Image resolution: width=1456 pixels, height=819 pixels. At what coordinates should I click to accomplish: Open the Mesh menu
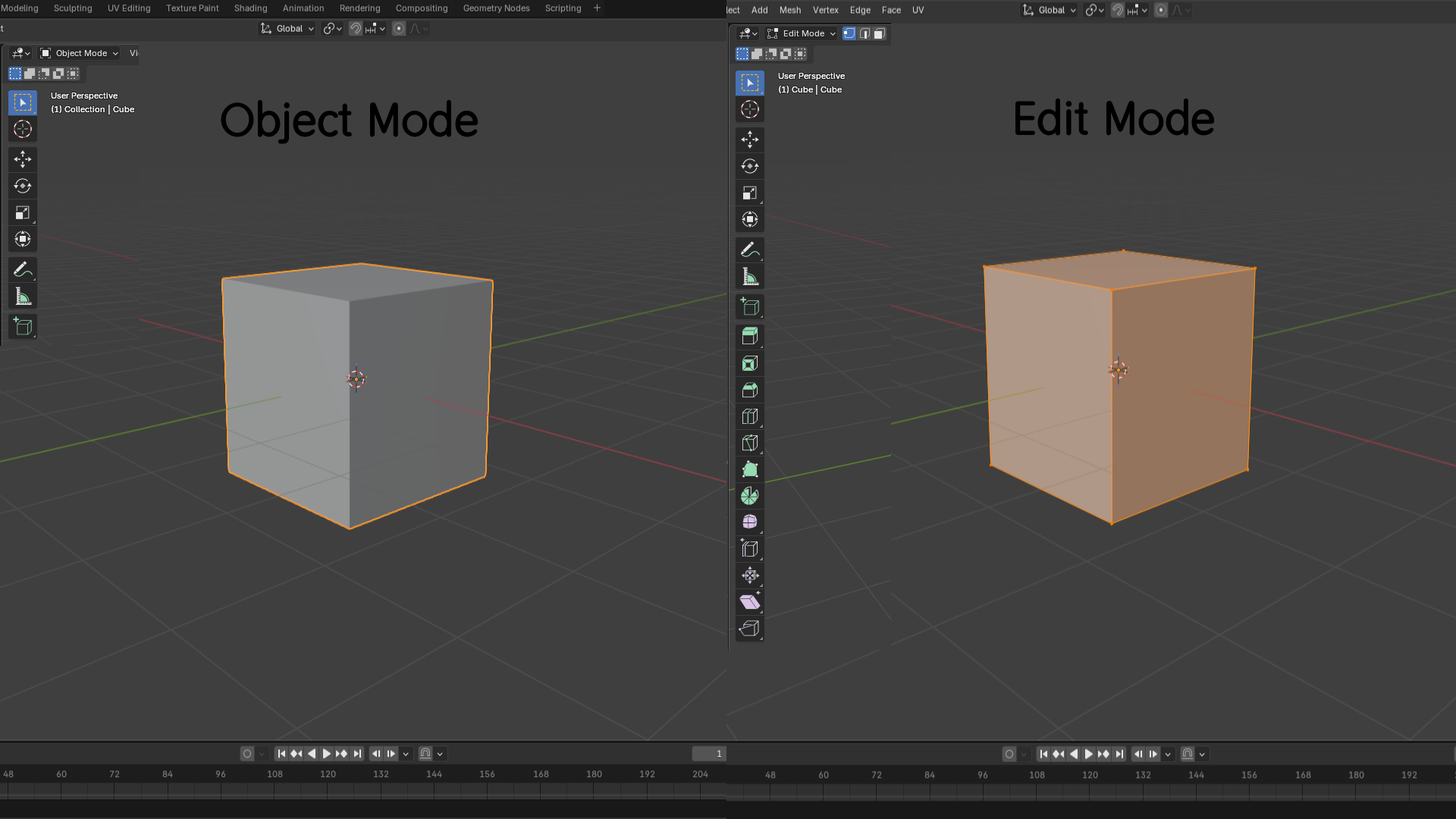(x=790, y=10)
